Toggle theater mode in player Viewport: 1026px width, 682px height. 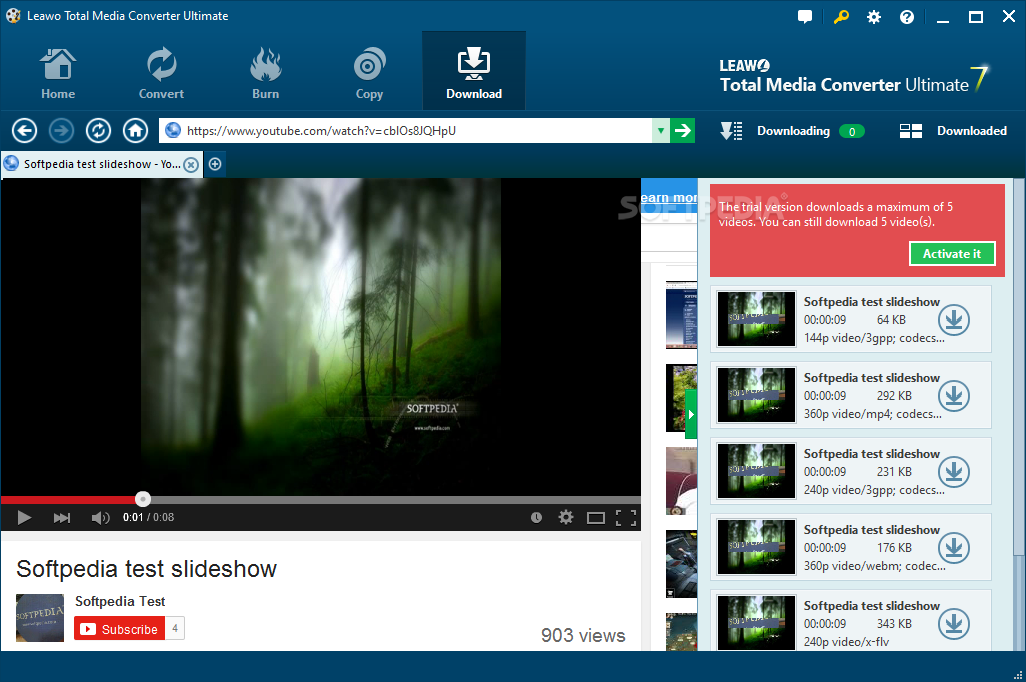(595, 518)
